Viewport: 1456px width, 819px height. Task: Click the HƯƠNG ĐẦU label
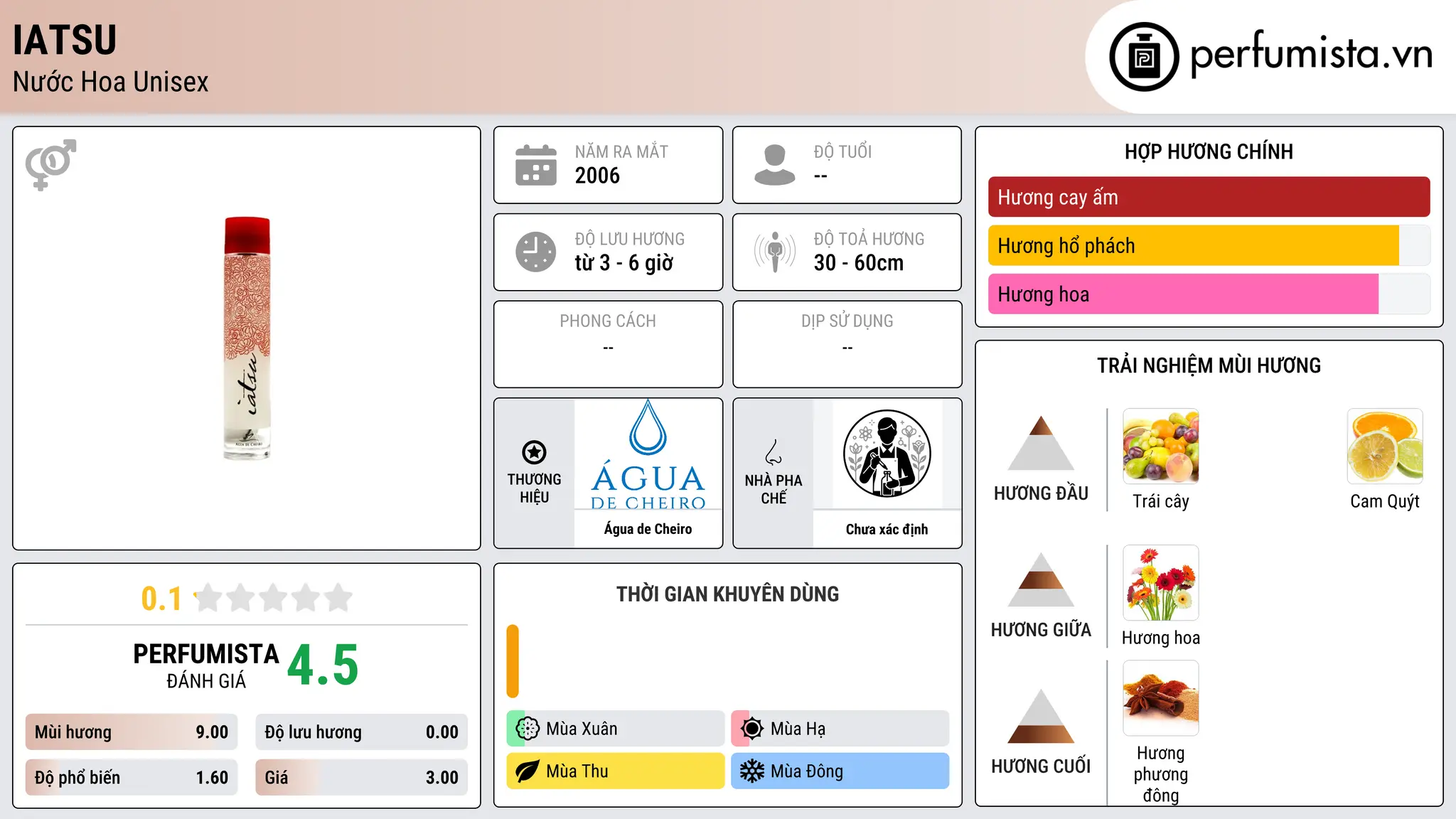click(1041, 493)
